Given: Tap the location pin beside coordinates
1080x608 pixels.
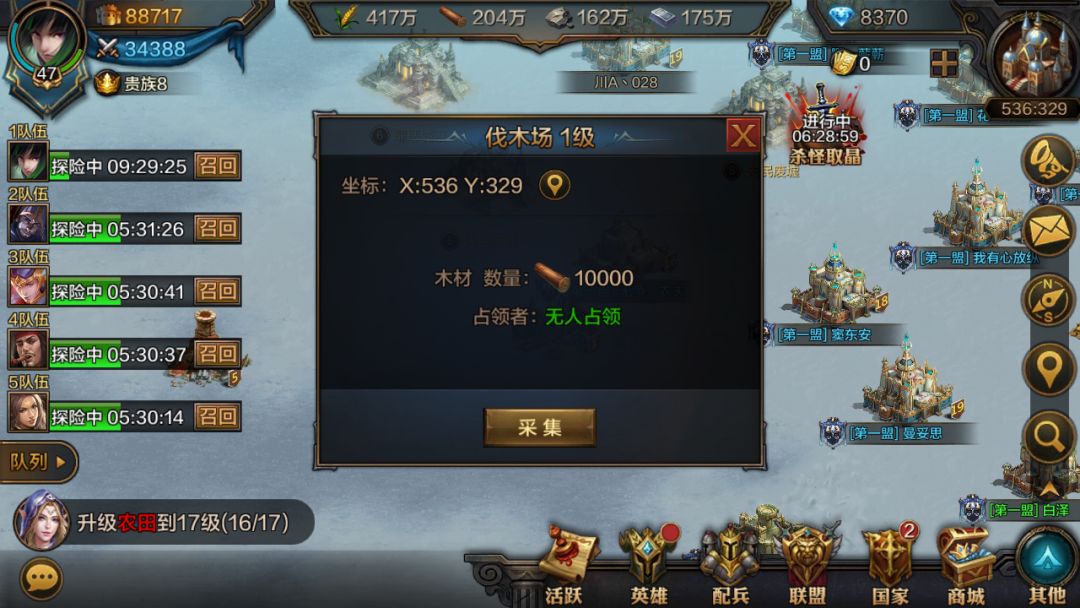Looking at the screenshot, I should tap(554, 185).
